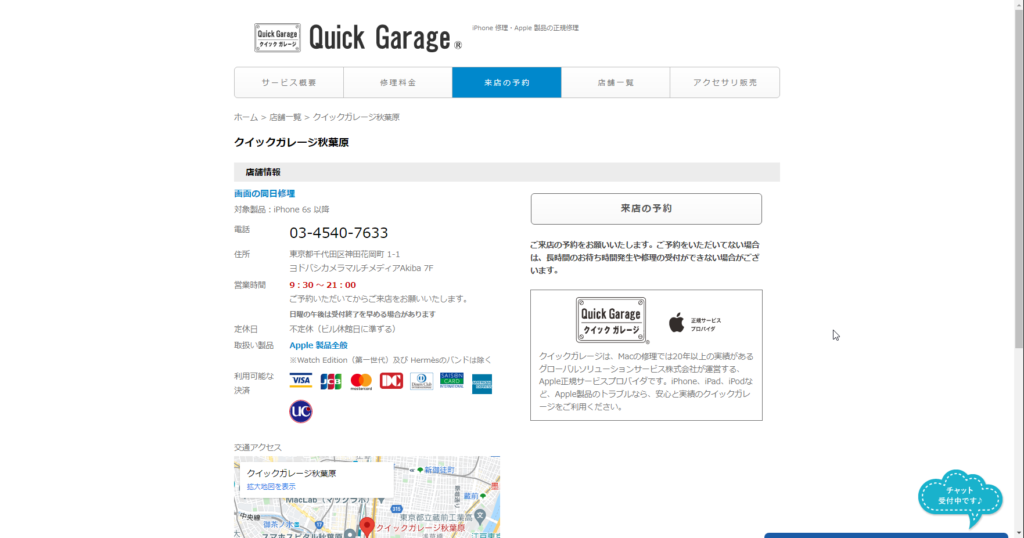Screen dimensions: 1024x538
Task: Open the サービス概要 tab
Action: [x=289, y=82]
